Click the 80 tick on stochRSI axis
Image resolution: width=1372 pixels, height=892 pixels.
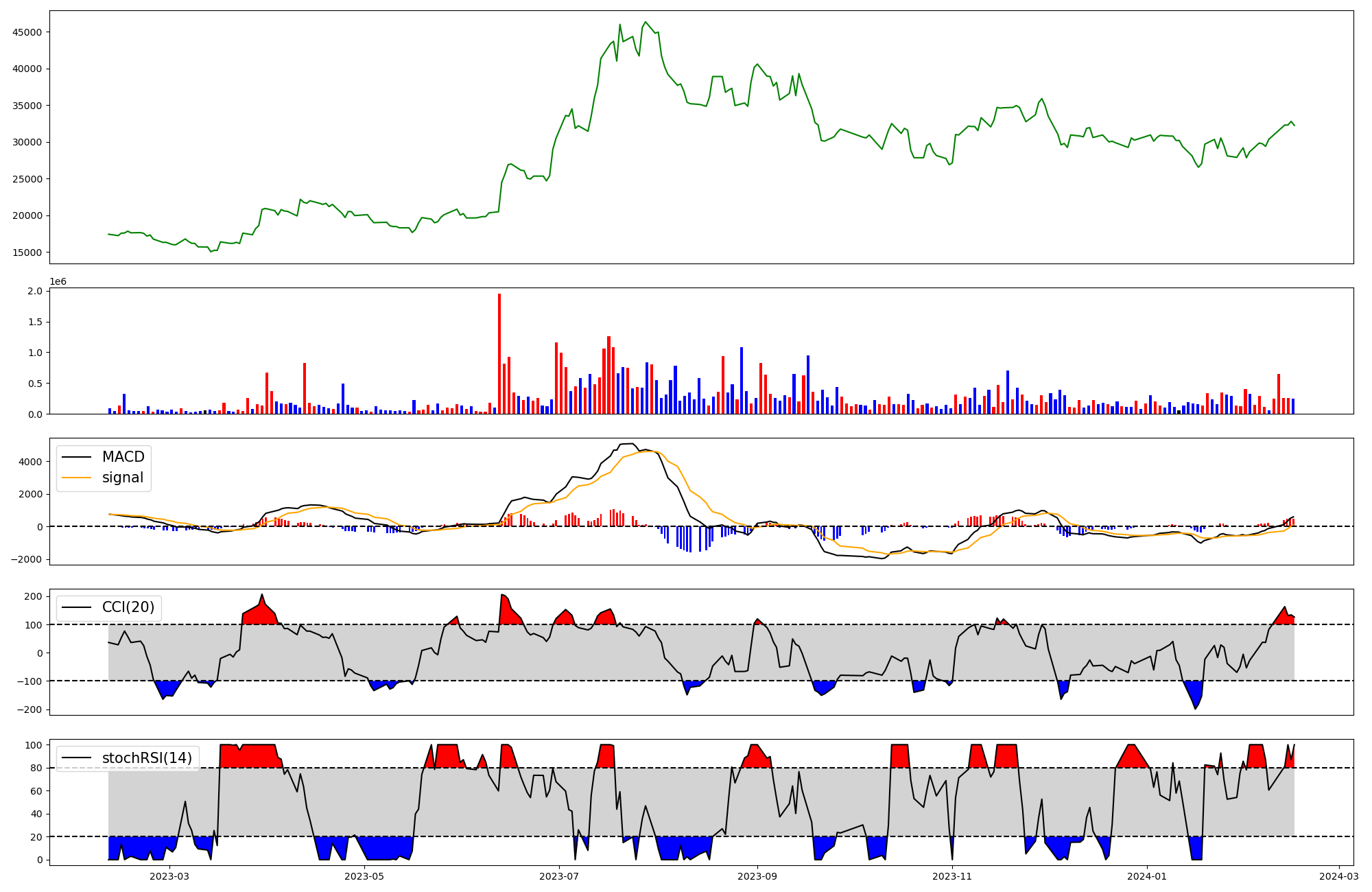(36, 768)
